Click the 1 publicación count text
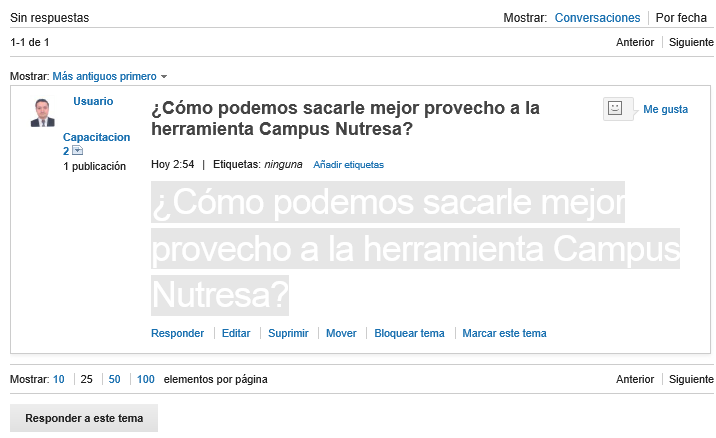The height and width of the screenshot is (438, 716). 95,166
